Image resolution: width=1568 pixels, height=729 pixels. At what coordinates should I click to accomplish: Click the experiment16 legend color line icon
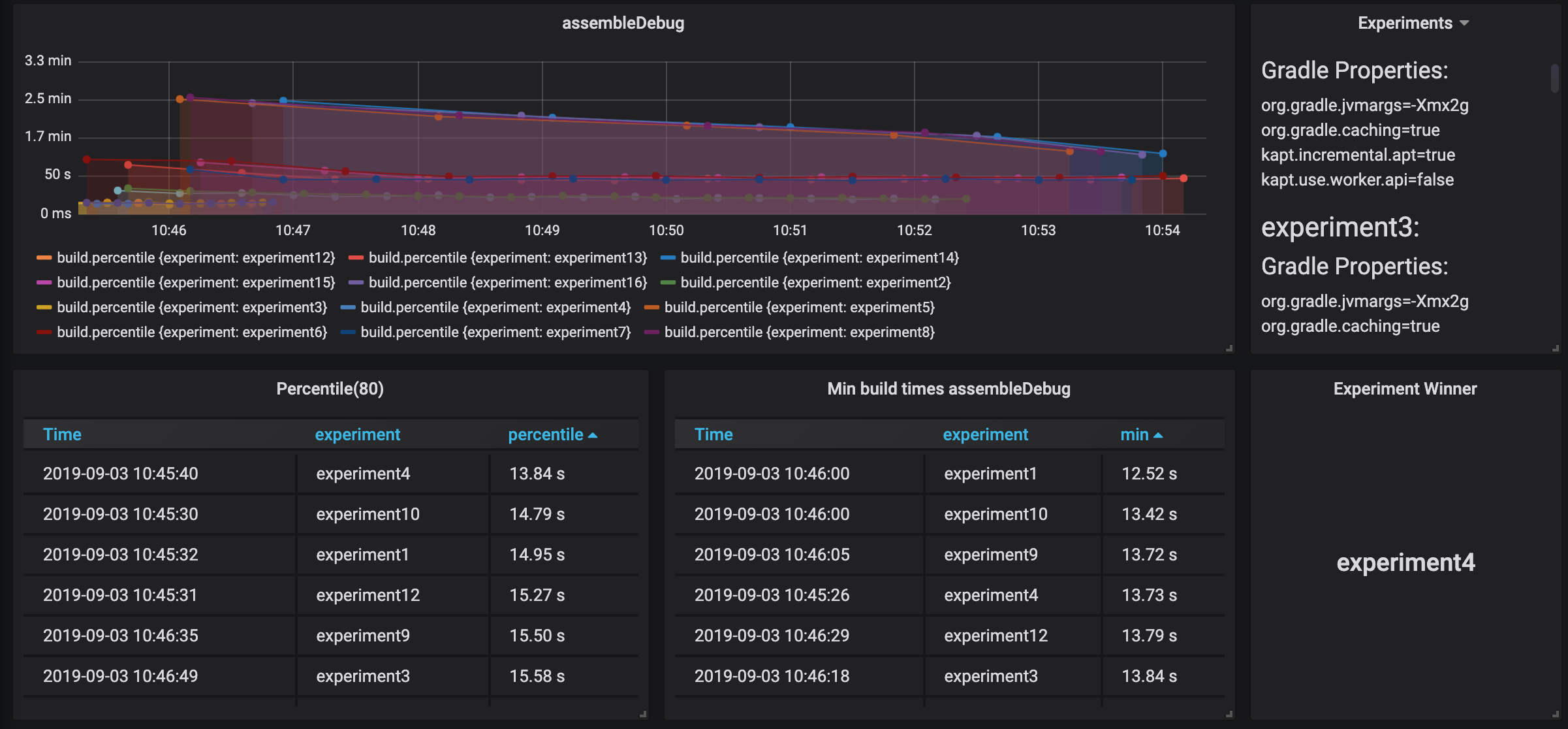(x=356, y=283)
